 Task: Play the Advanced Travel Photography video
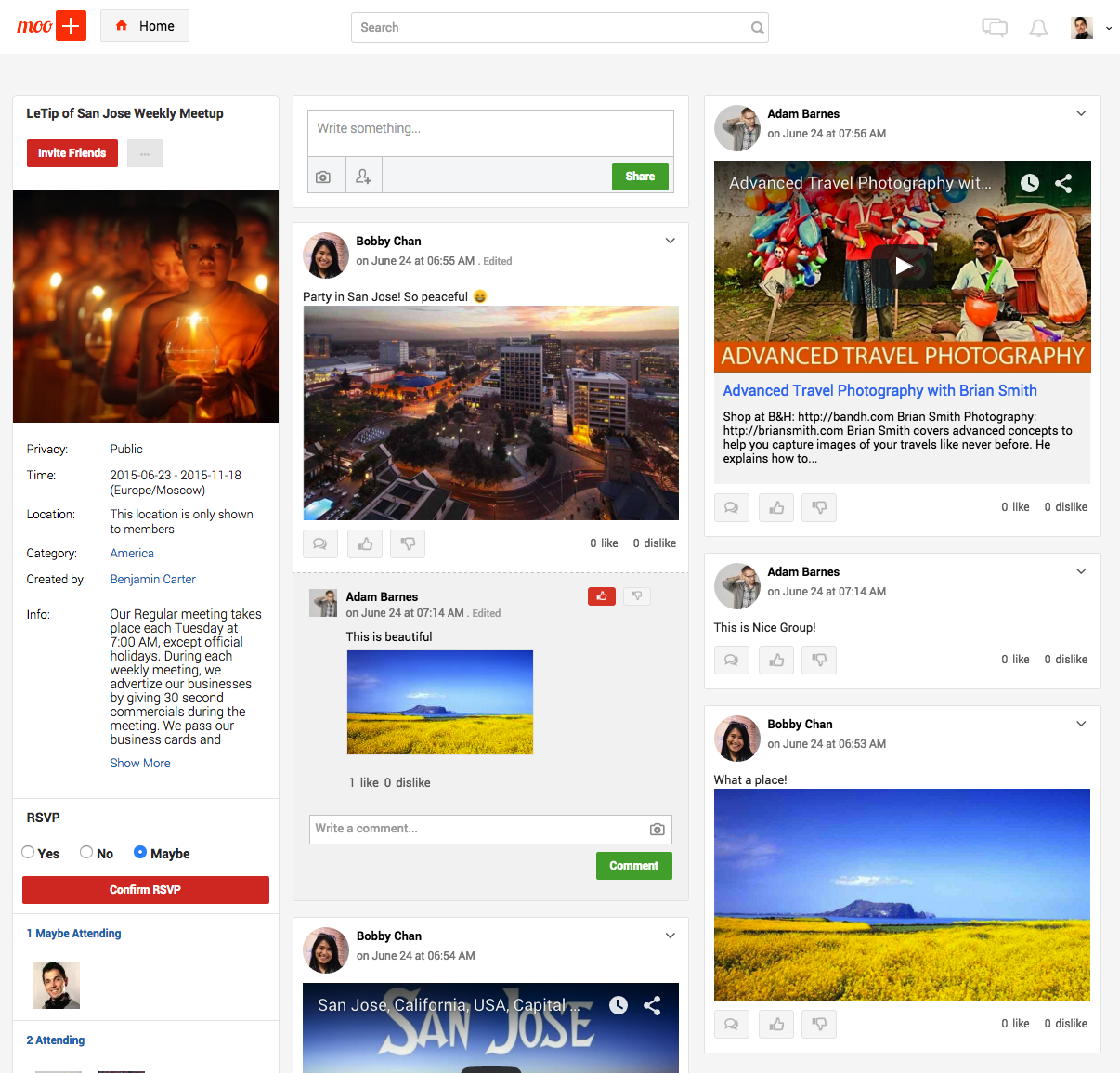(x=903, y=267)
